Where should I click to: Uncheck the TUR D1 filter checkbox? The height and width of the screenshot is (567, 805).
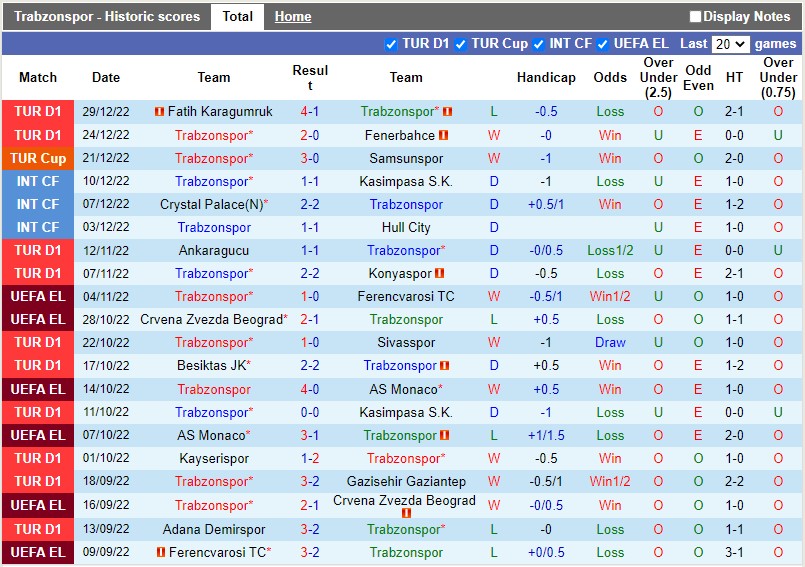391,45
